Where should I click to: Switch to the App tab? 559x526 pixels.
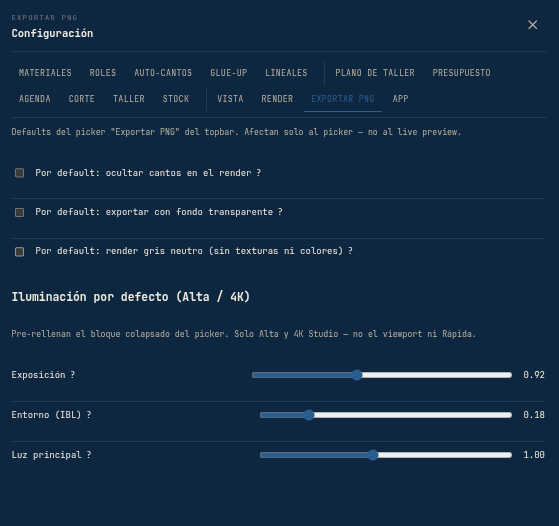click(400, 99)
